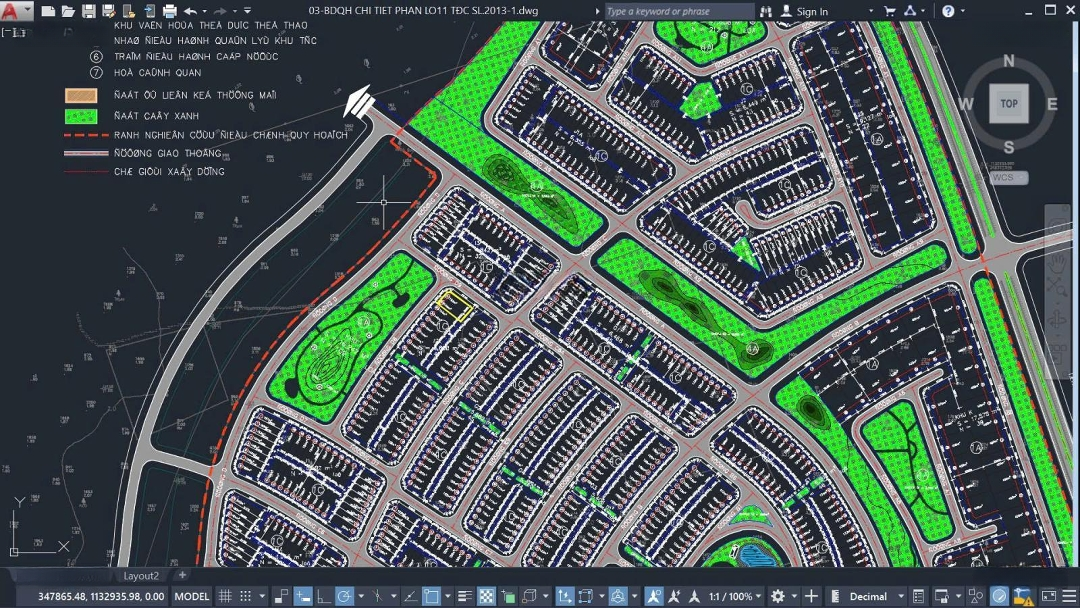Click the S south label on ViewCube compass

pos(1009,147)
